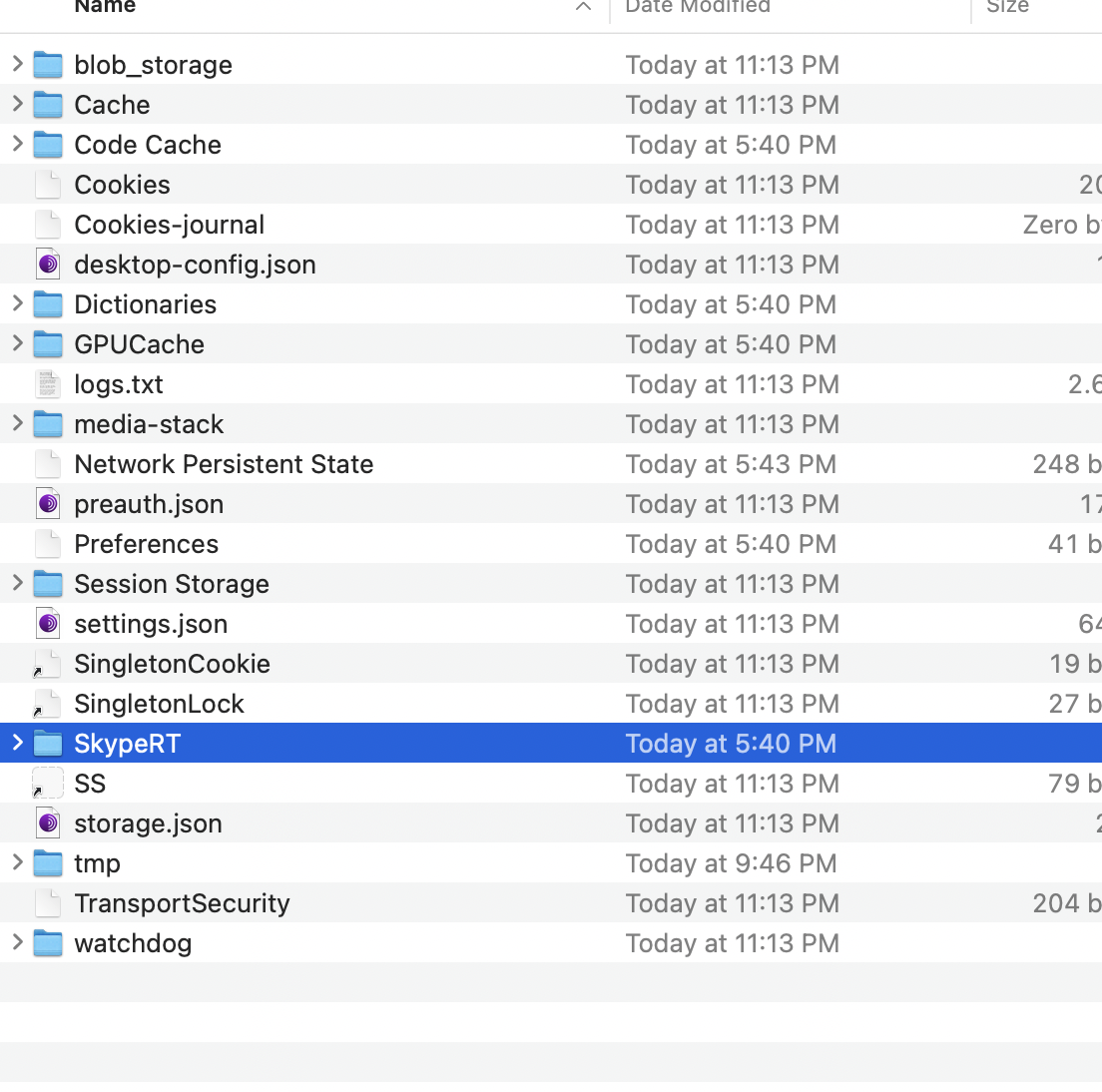Expand the Dictionaries folder chevron

[18, 304]
